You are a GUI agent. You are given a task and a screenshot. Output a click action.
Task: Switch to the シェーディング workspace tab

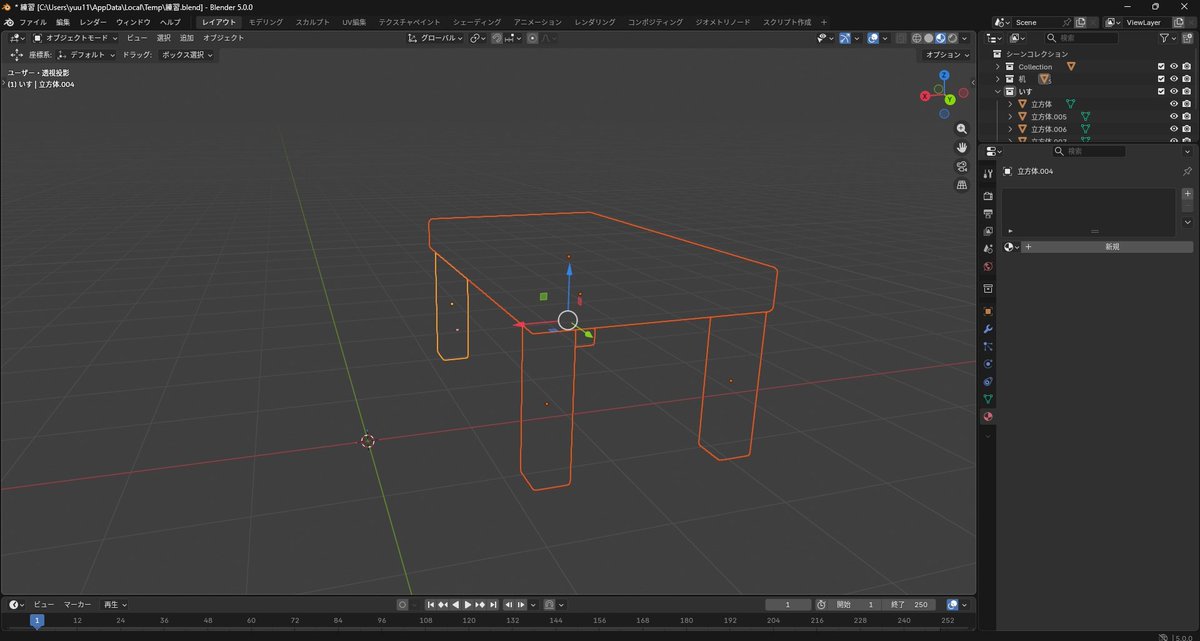tap(475, 22)
